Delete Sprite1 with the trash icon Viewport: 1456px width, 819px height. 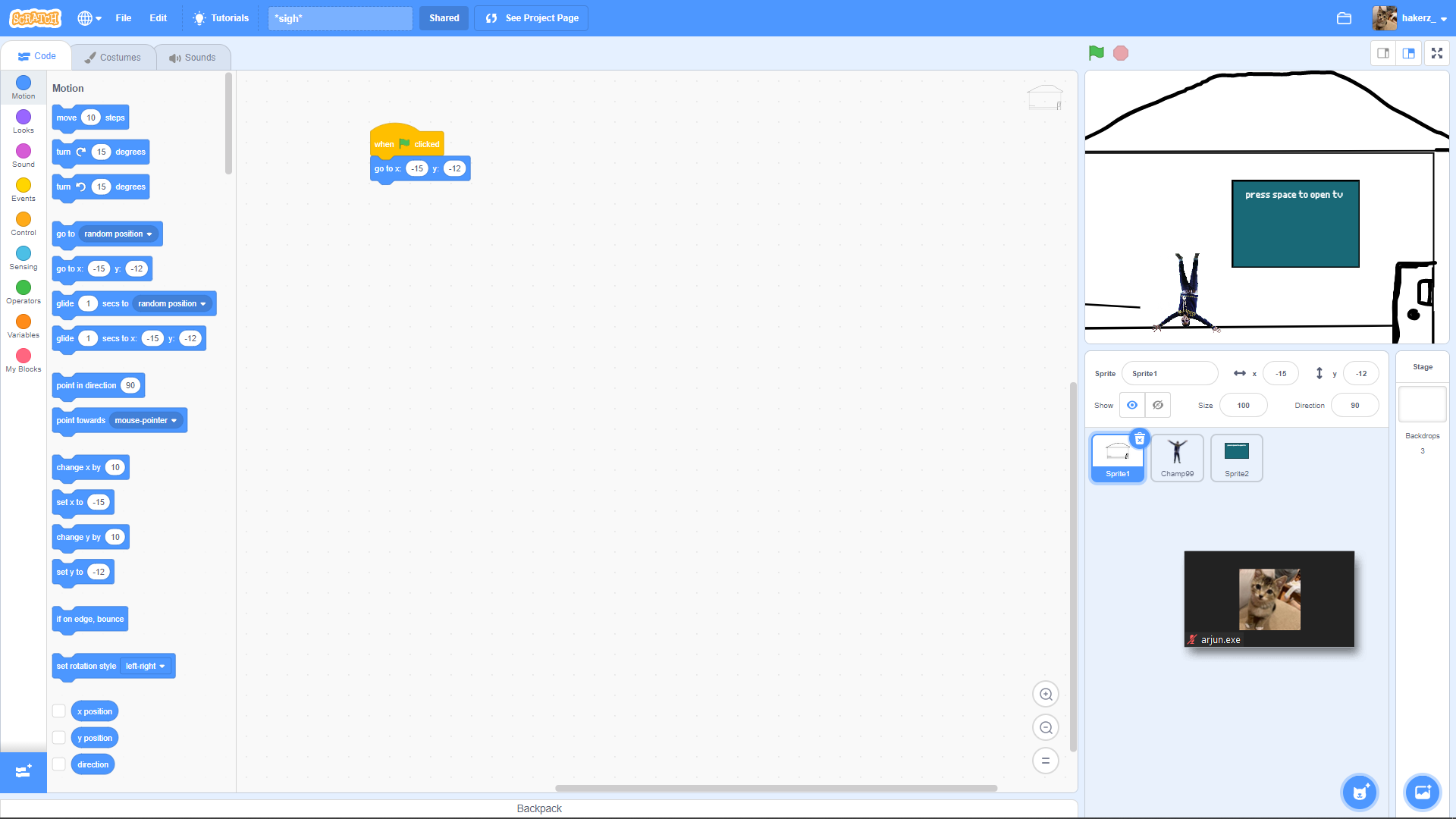[x=1139, y=439]
